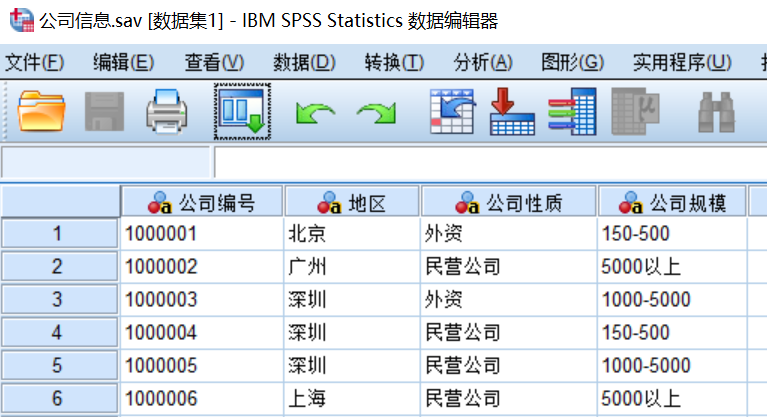Select the 公司编号 column header
Image resolution: width=767 pixels, height=417 pixels.
(x=202, y=202)
